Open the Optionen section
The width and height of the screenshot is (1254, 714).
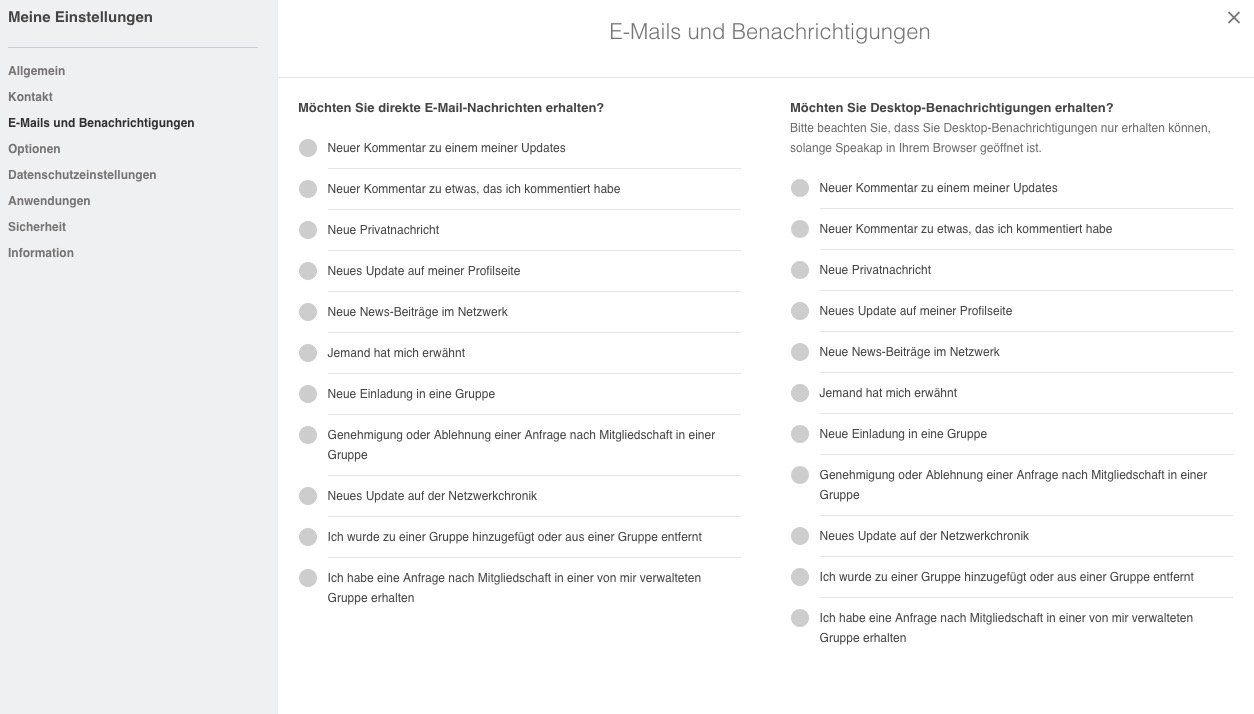34,149
